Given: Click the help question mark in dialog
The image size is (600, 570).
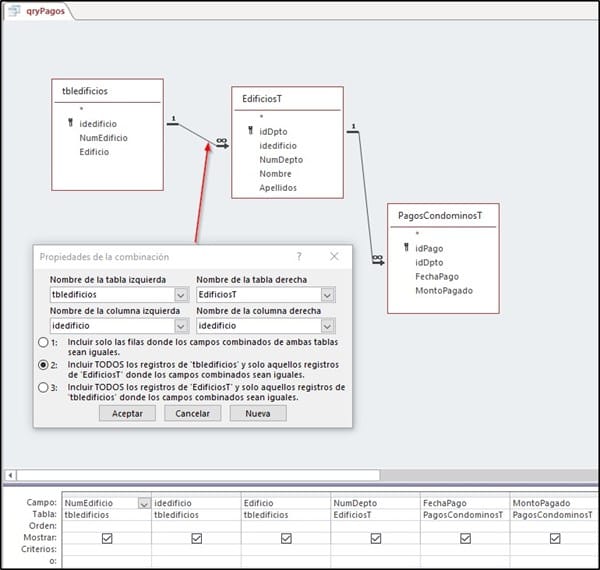Looking at the screenshot, I should (299, 257).
